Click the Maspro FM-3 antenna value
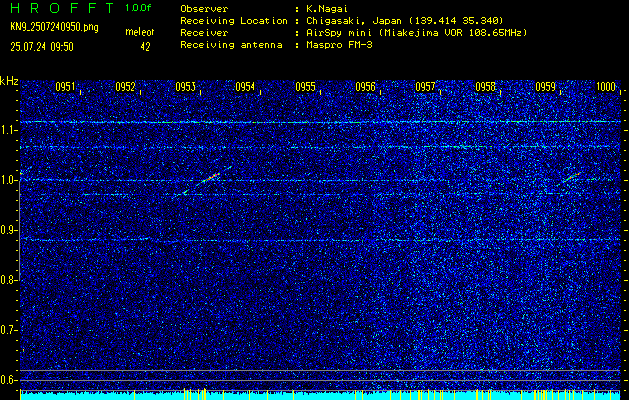629x400 pixels. 339,45
